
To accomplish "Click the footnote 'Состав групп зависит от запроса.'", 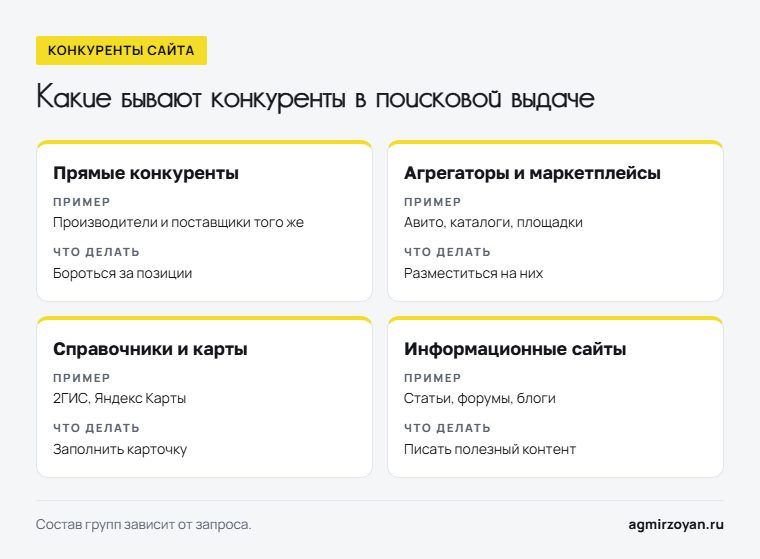I will point(143,525).
